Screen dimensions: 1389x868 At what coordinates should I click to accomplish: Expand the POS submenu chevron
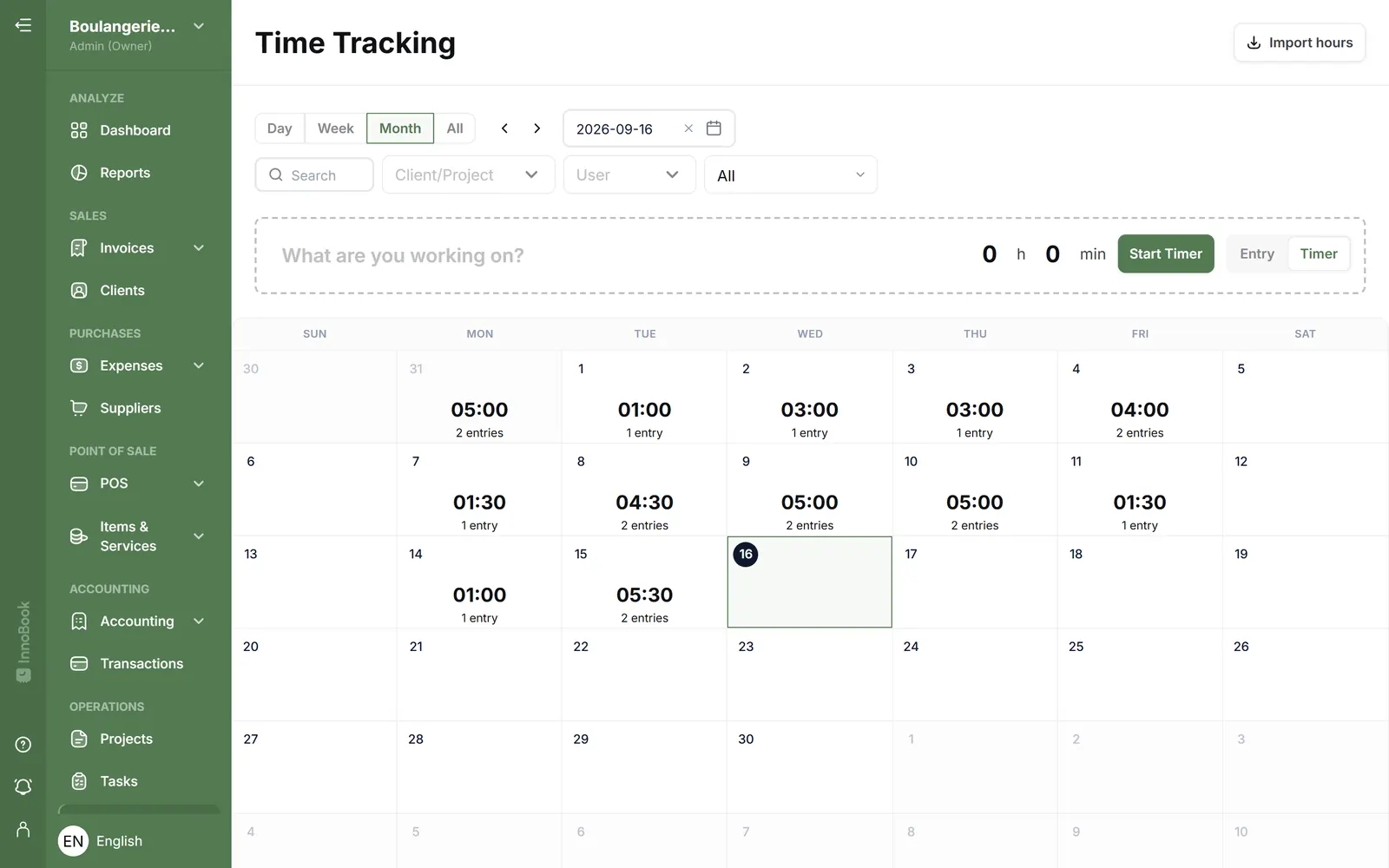[199, 483]
